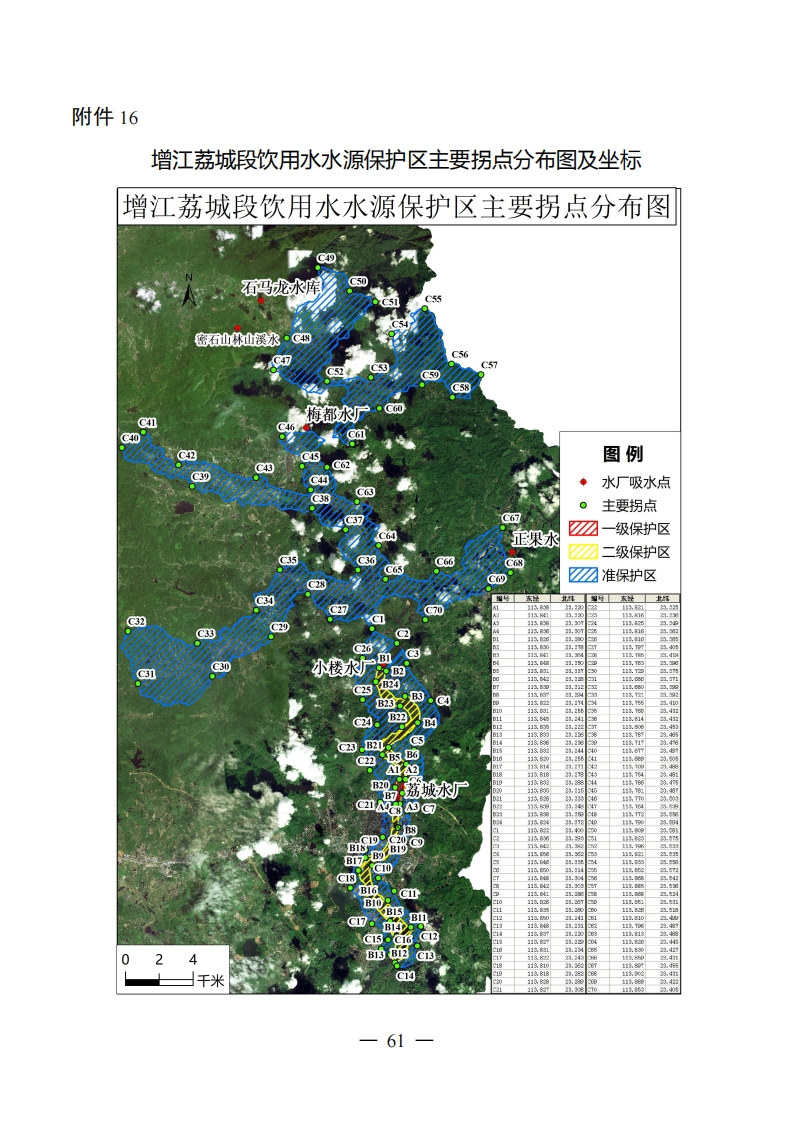The width and height of the screenshot is (793, 1122).
Task: Click the north arrow compass symbol
Action: pyautogui.click(x=188, y=288)
